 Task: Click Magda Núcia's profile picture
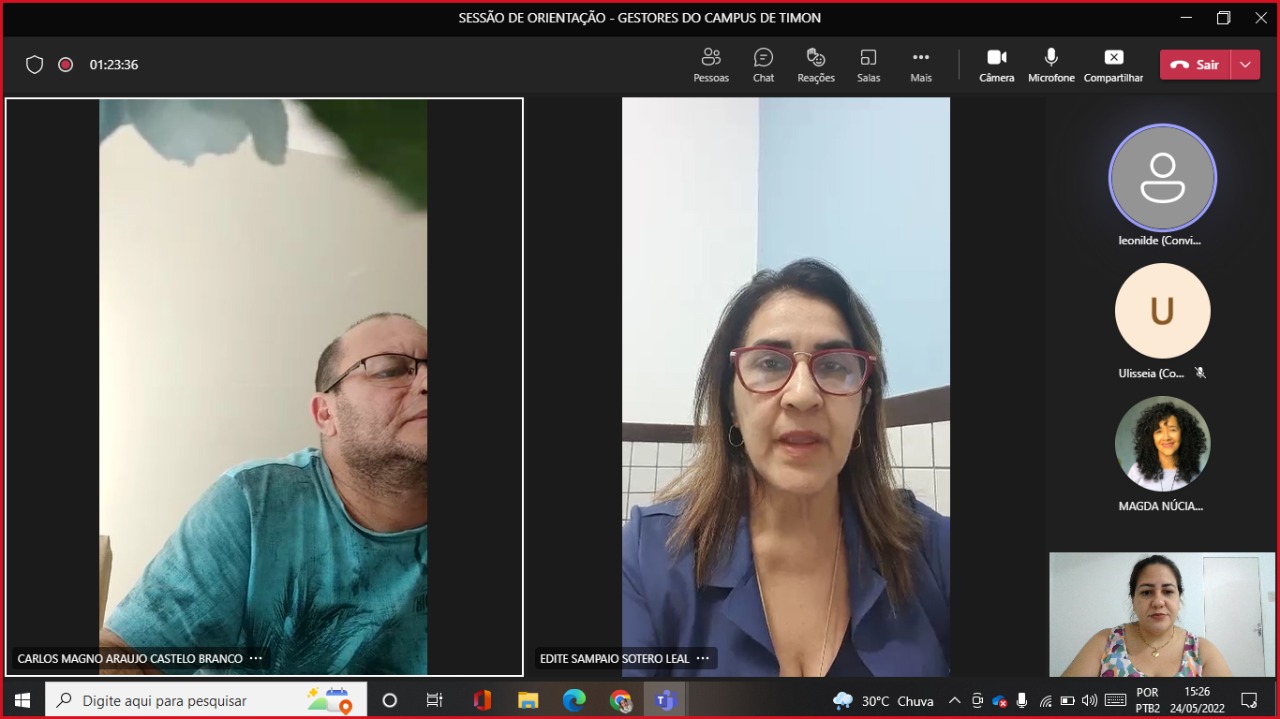(1162, 444)
